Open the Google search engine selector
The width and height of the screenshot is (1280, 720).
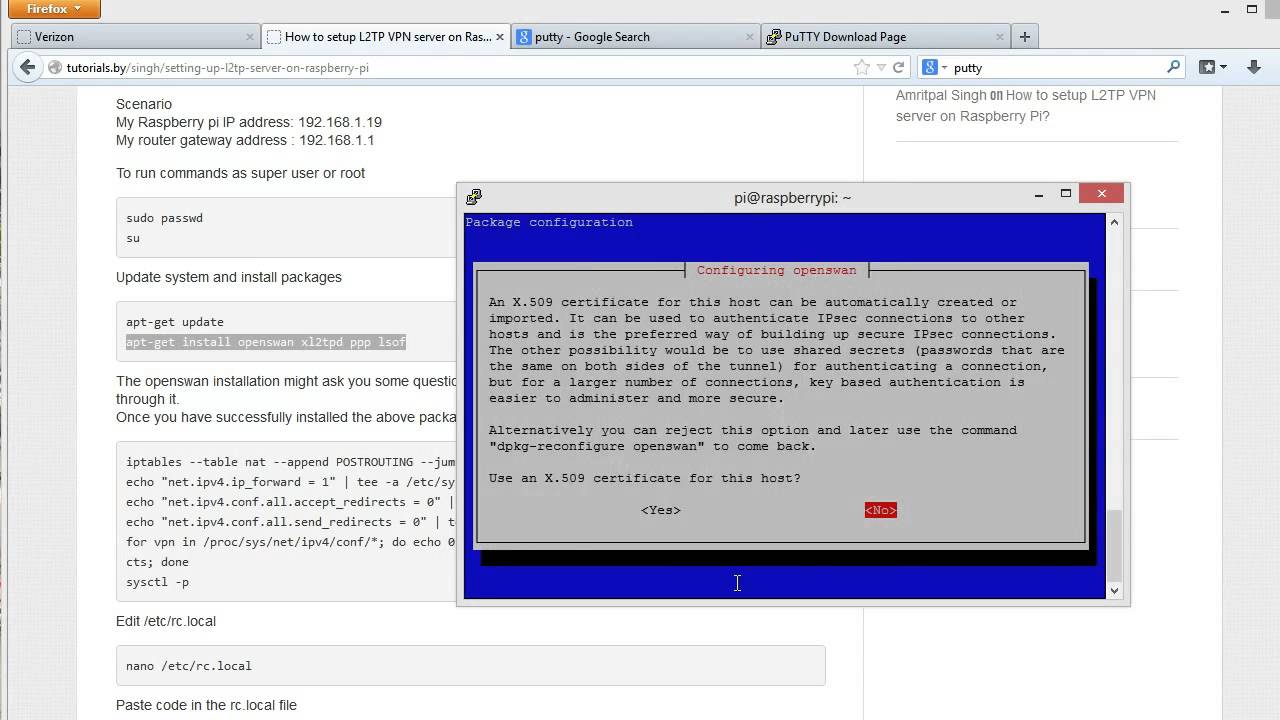coord(934,67)
